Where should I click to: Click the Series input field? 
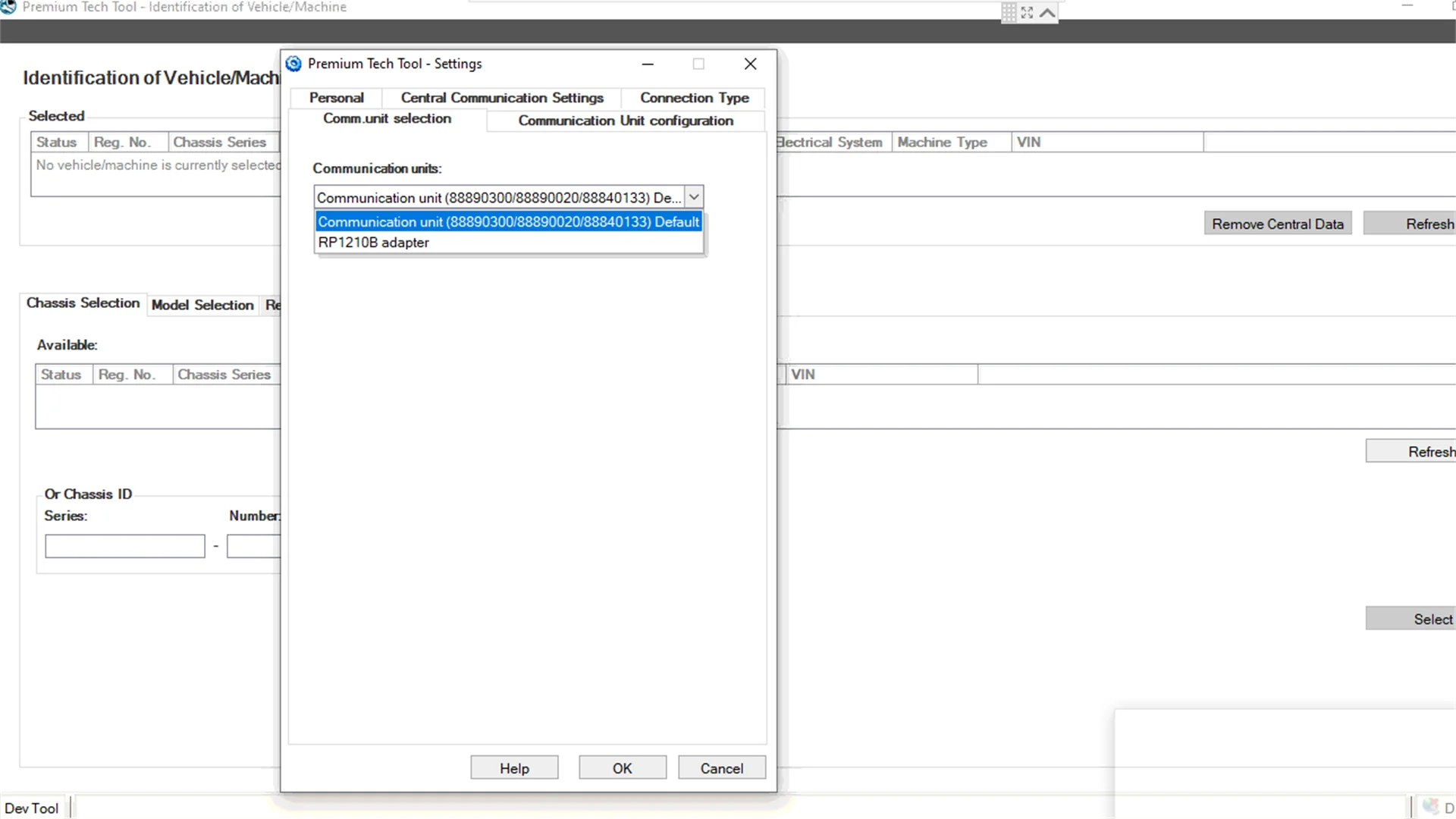pos(125,546)
